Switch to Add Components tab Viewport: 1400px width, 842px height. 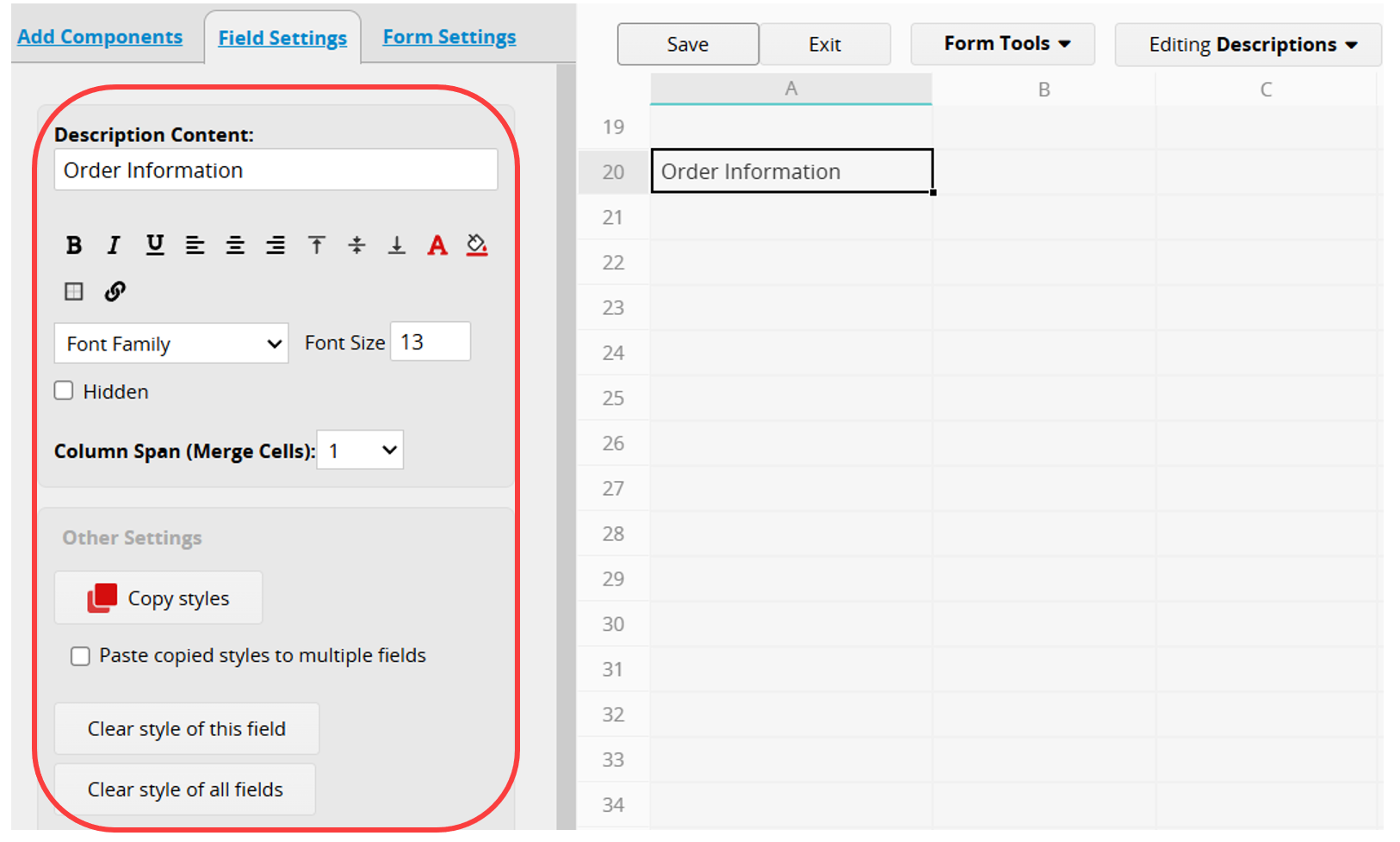pyautogui.click(x=100, y=37)
